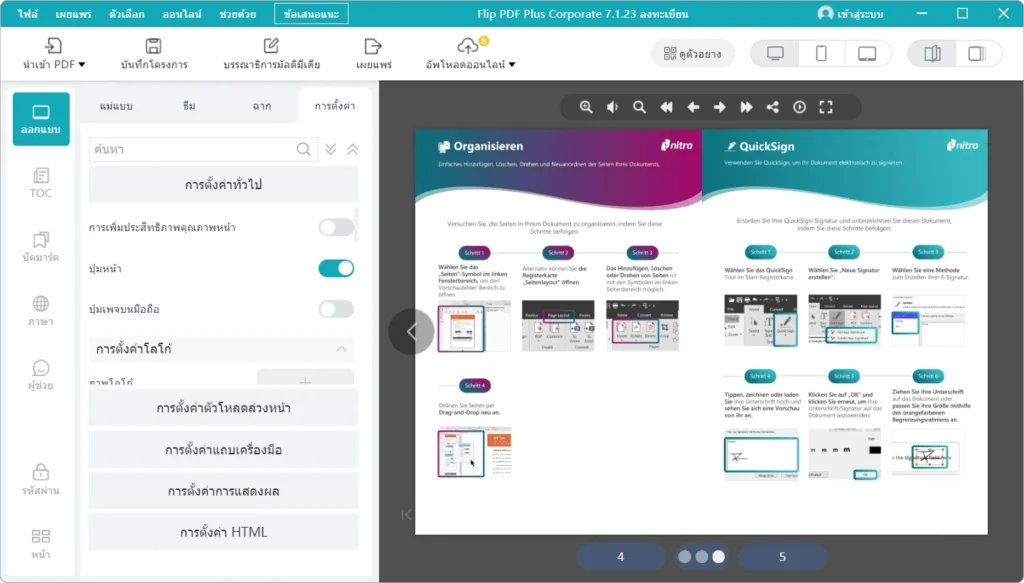Click the zoom-in magnifier in preview toolbar
Screen dimensions: 1024x583
click(586, 107)
